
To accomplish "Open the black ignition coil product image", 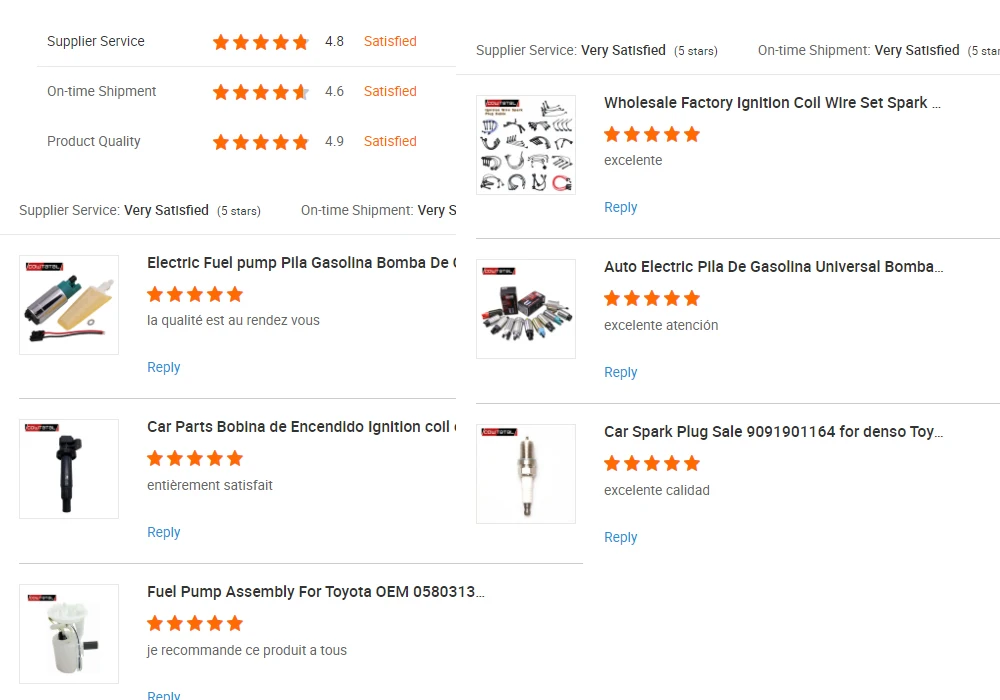I will (69, 469).
